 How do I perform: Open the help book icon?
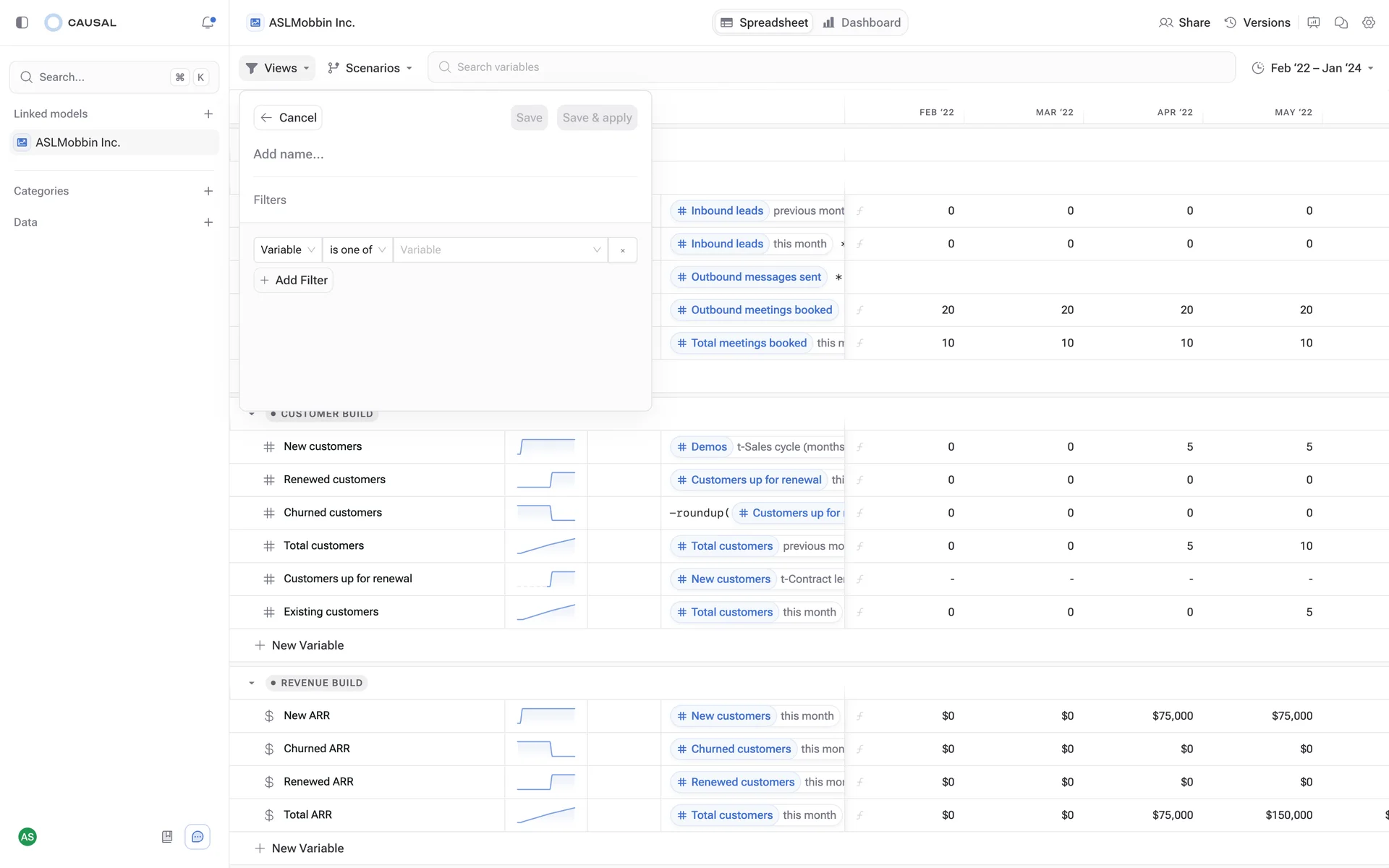[x=167, y=837]
